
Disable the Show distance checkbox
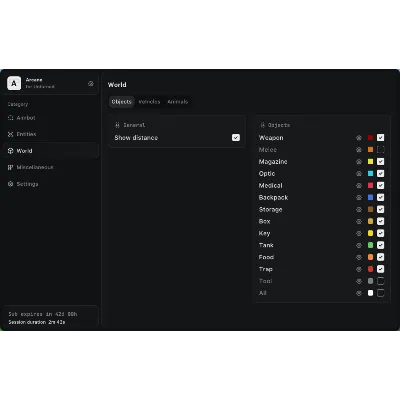(236, 138)
